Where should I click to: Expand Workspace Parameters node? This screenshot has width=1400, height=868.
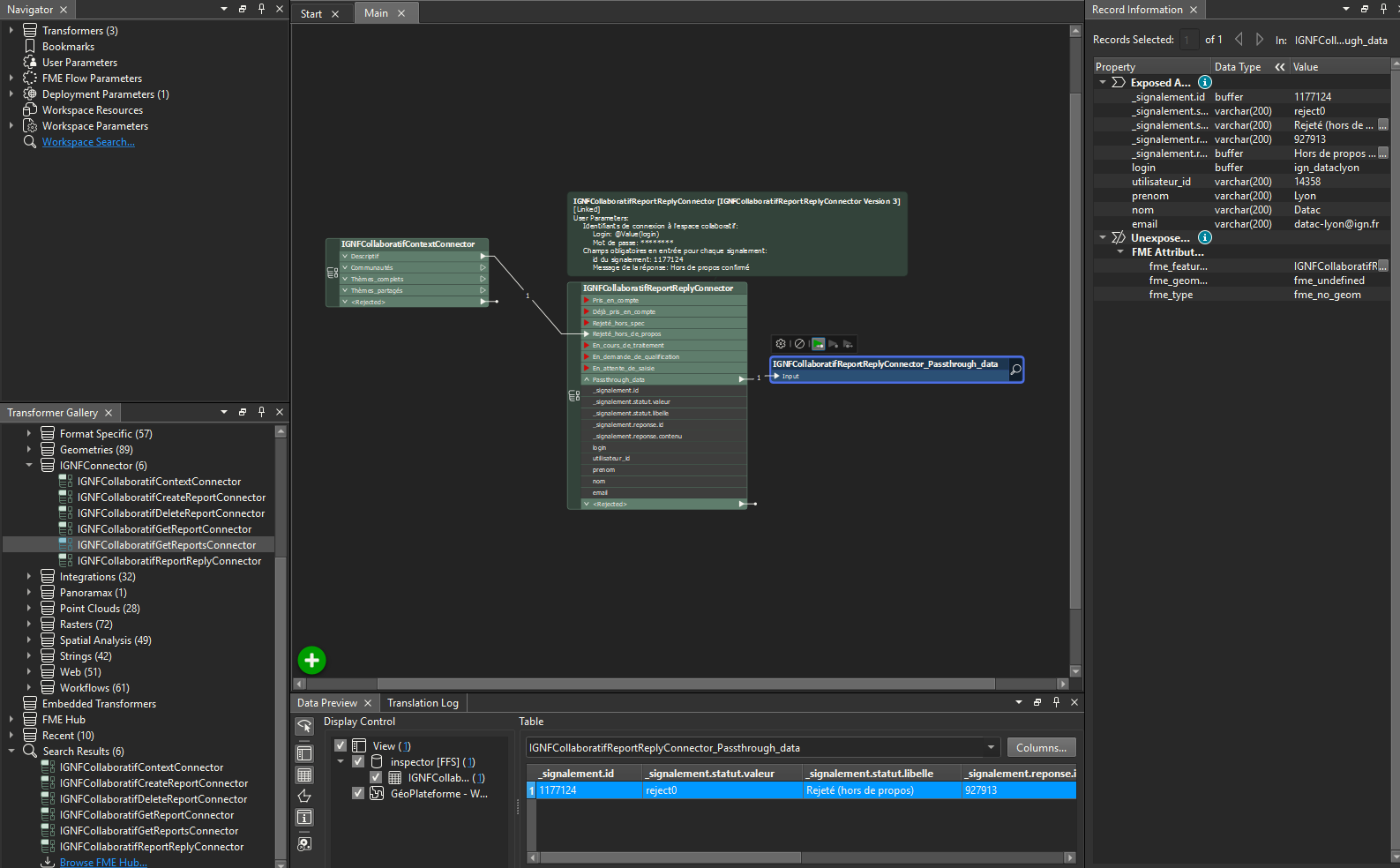point(11,125)
